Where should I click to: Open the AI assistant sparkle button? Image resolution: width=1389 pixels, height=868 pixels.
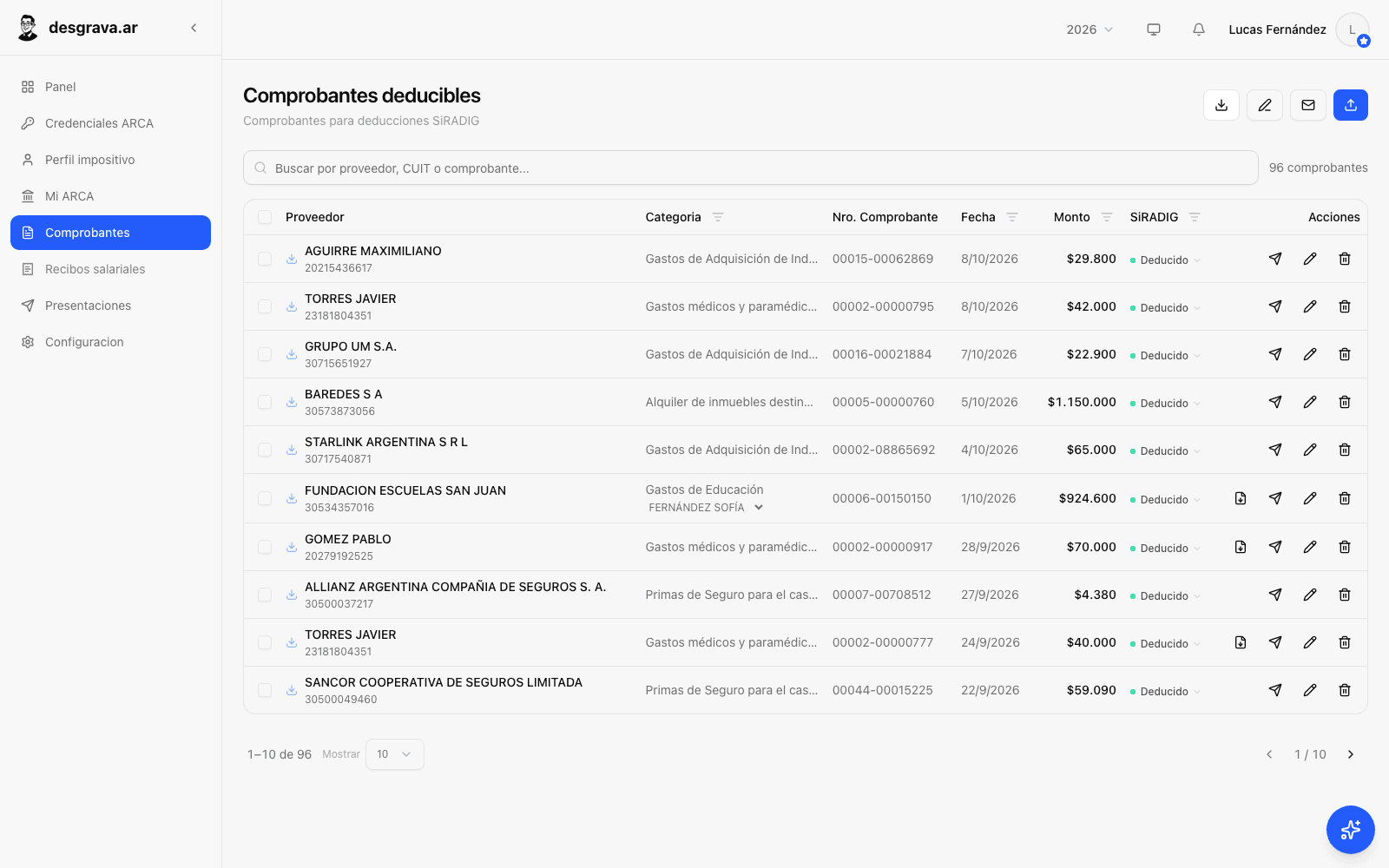click(x=1350, y=830)
